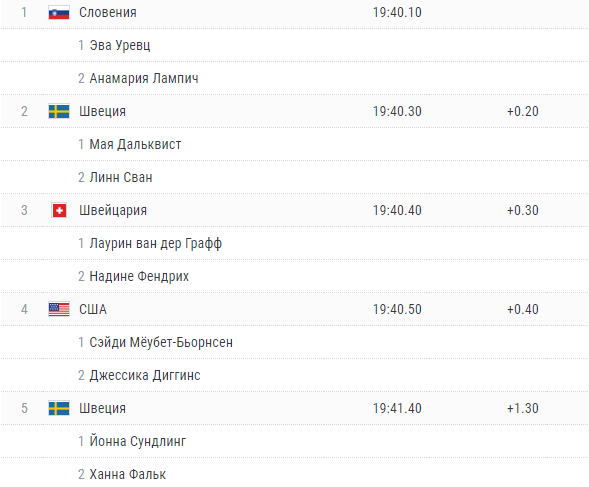Click the Slovenia flag icon
Viewport: 589px width, 487px height.
59,12
